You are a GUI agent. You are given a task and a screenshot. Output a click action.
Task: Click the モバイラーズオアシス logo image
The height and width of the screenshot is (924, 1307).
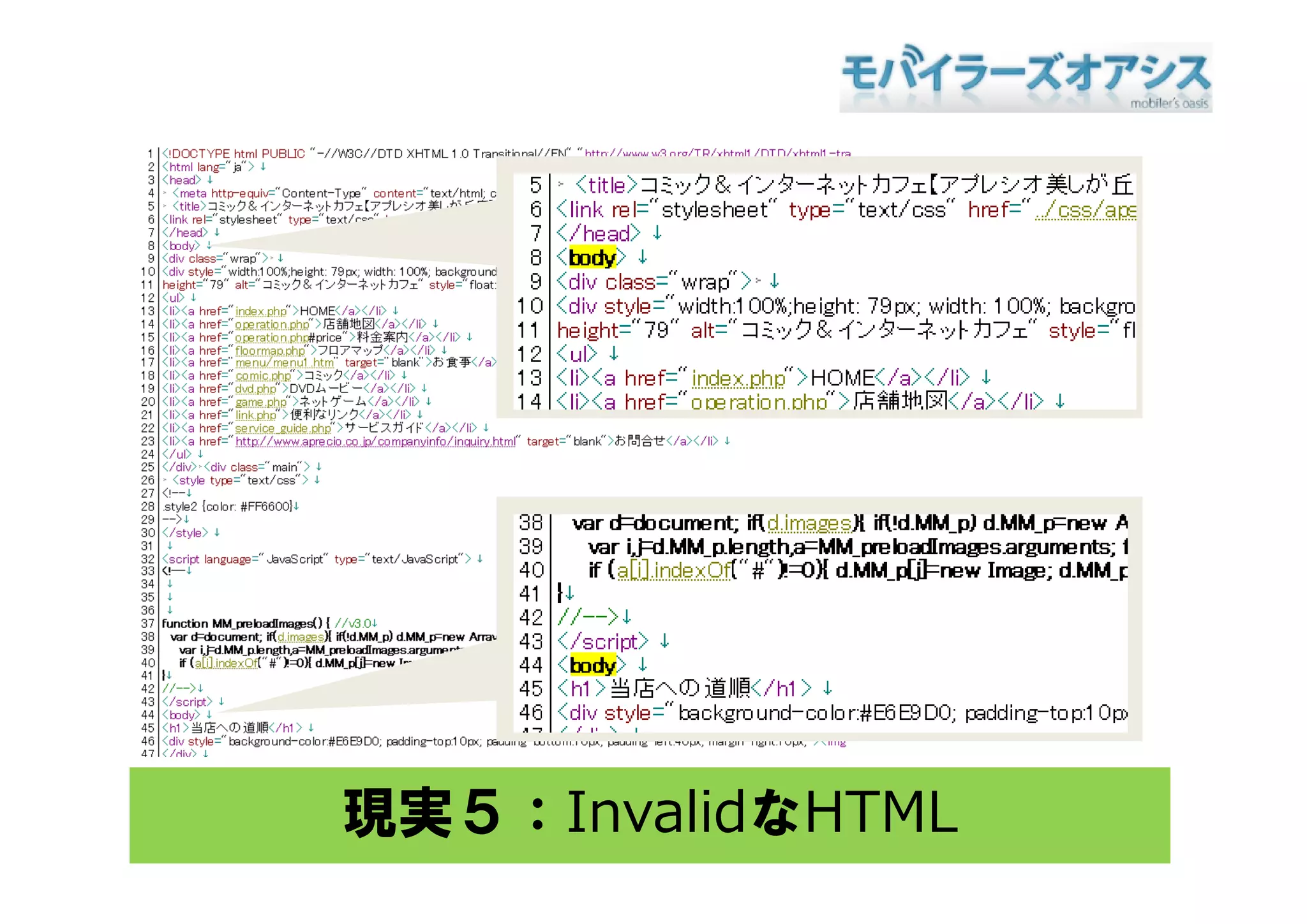point(1026,77)
